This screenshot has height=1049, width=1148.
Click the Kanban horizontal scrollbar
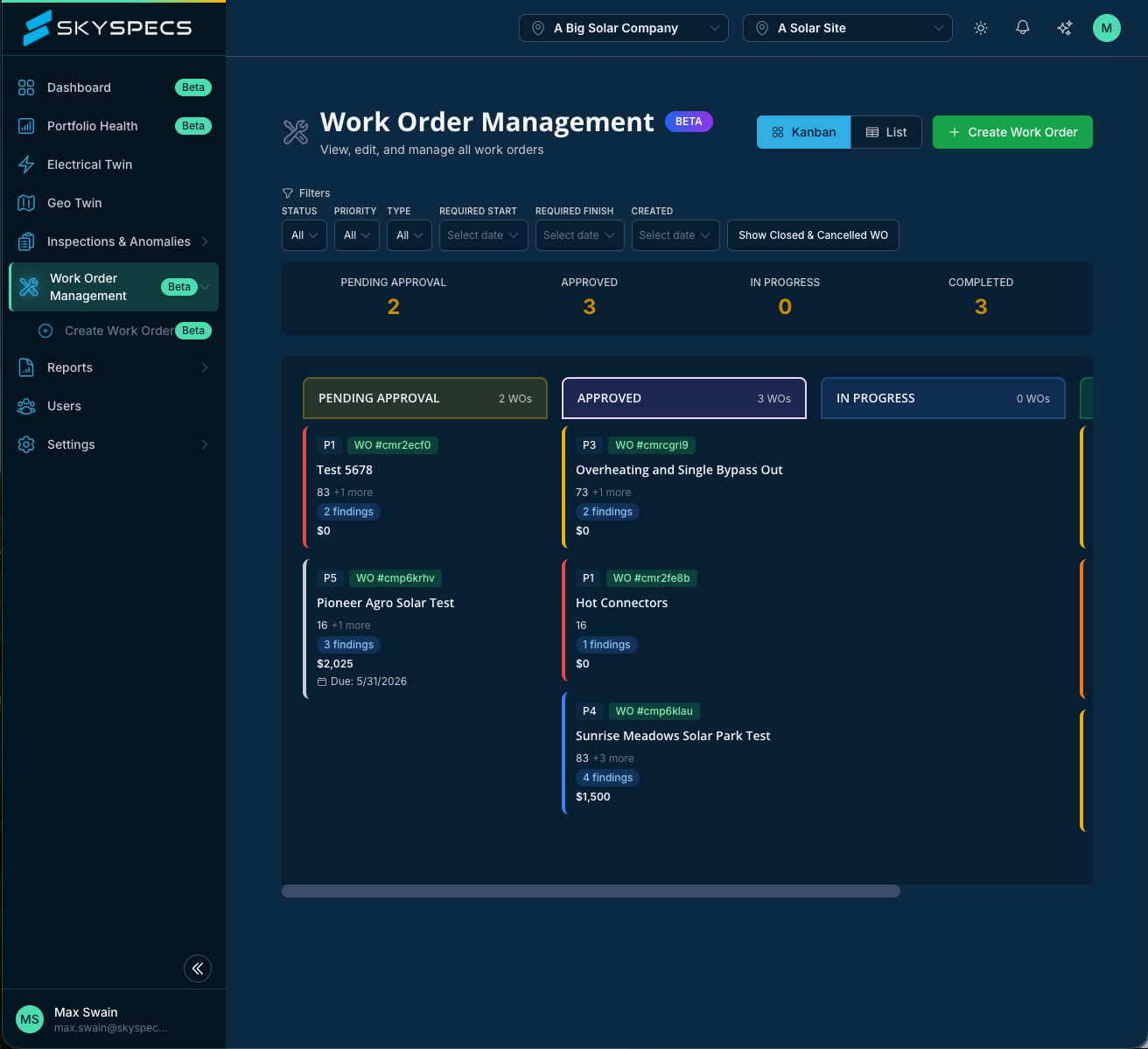pos(591,891)
